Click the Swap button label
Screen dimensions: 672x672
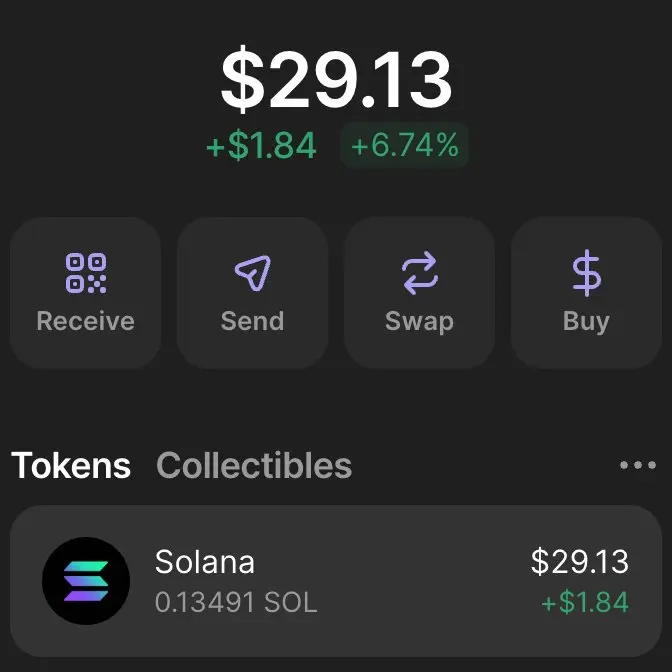[420, 322]
